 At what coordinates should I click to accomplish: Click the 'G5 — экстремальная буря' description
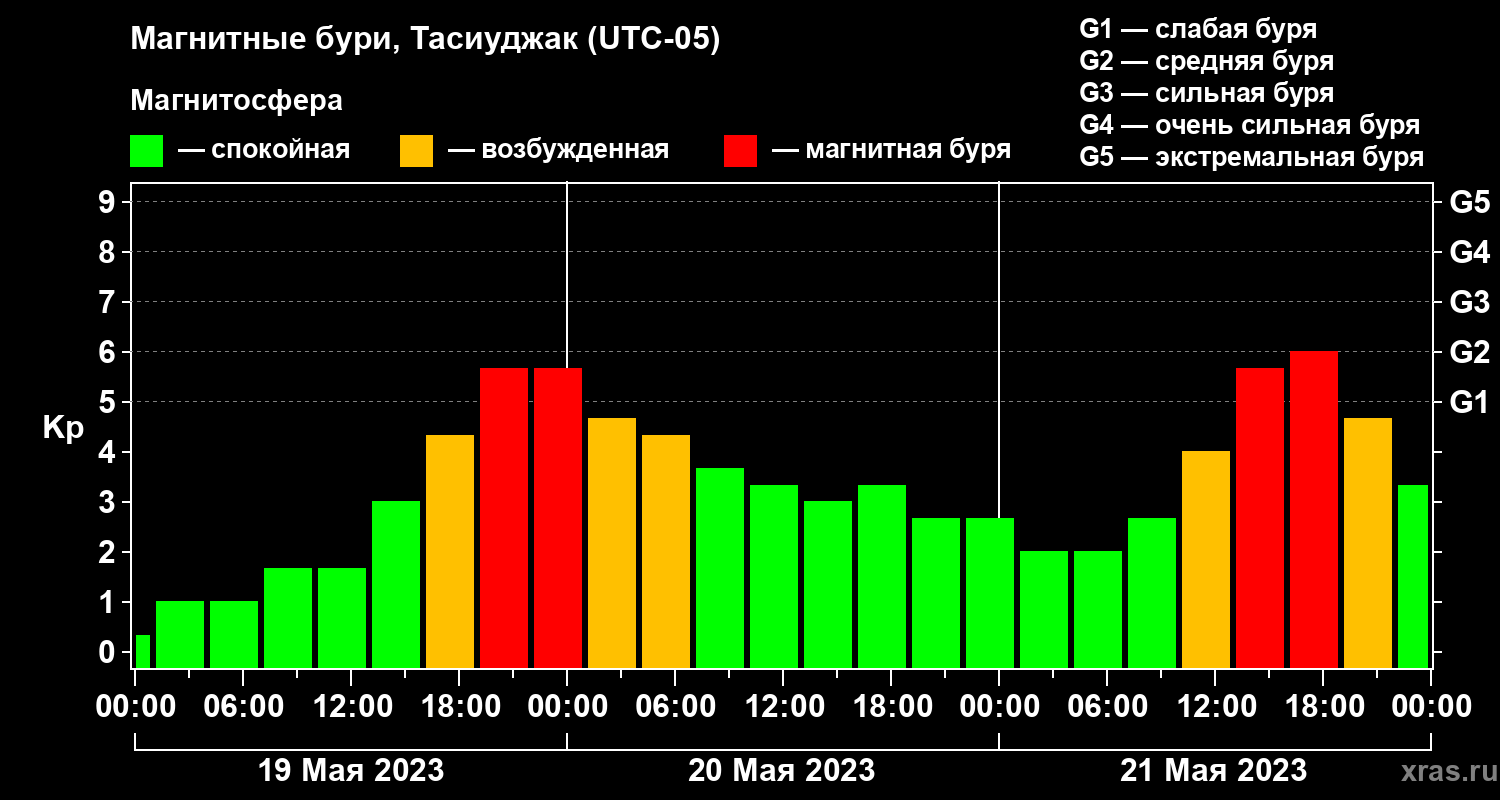[1252, 157]
